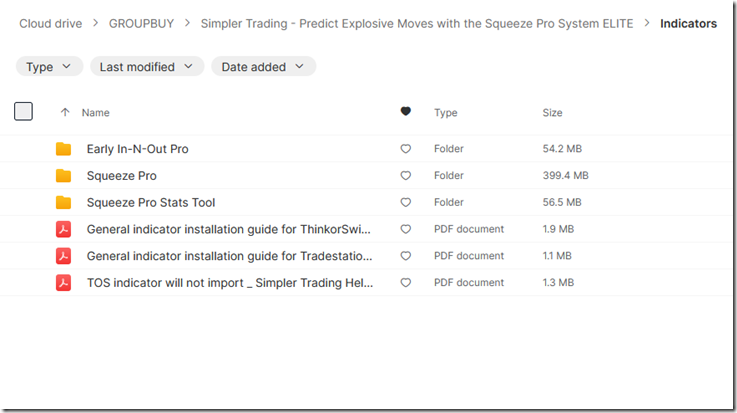Favourite the ThinkorSwim installation guide PDF
Image resolution: width=737 pixels, height=413 pixels.
click(406, 229)
